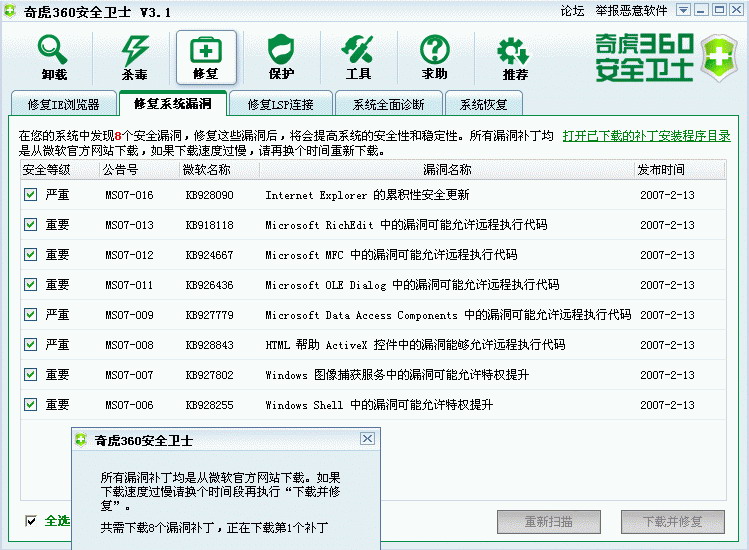
Task: Select the Microsoft RichEdit vulnerability row text
Action: pos(406,225)
